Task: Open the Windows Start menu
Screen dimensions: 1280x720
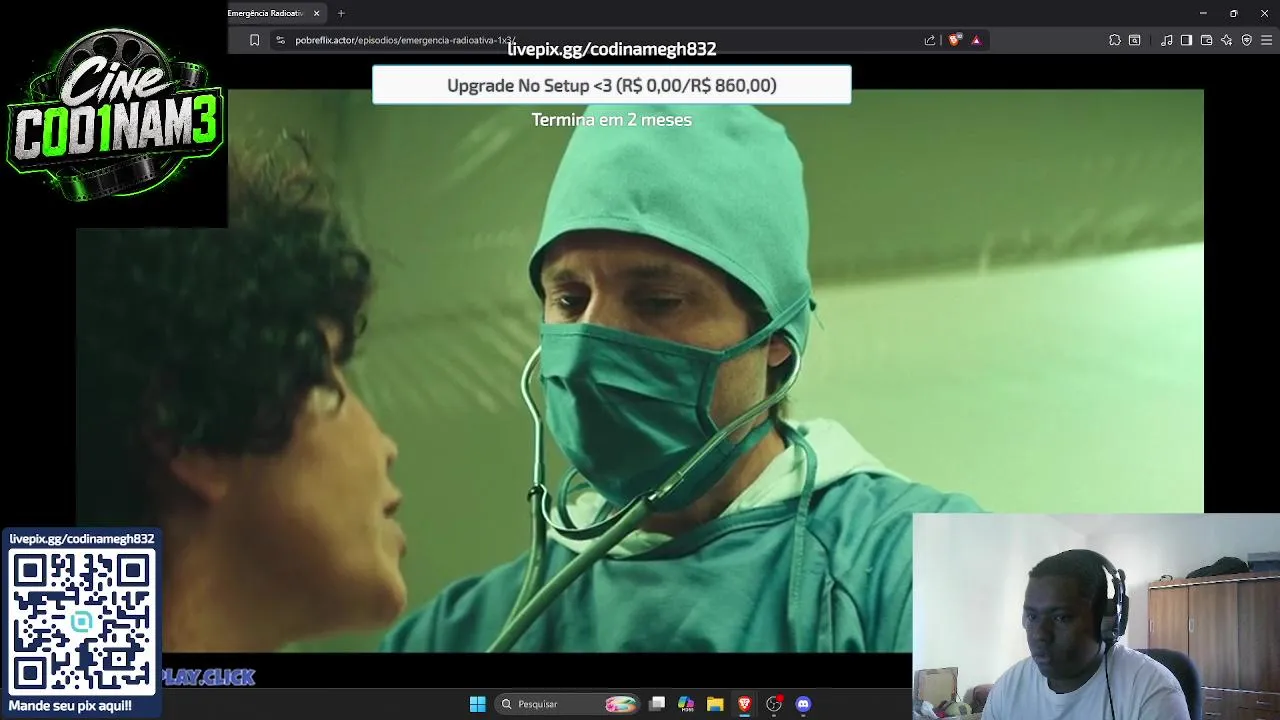Action: pos(477,704)
